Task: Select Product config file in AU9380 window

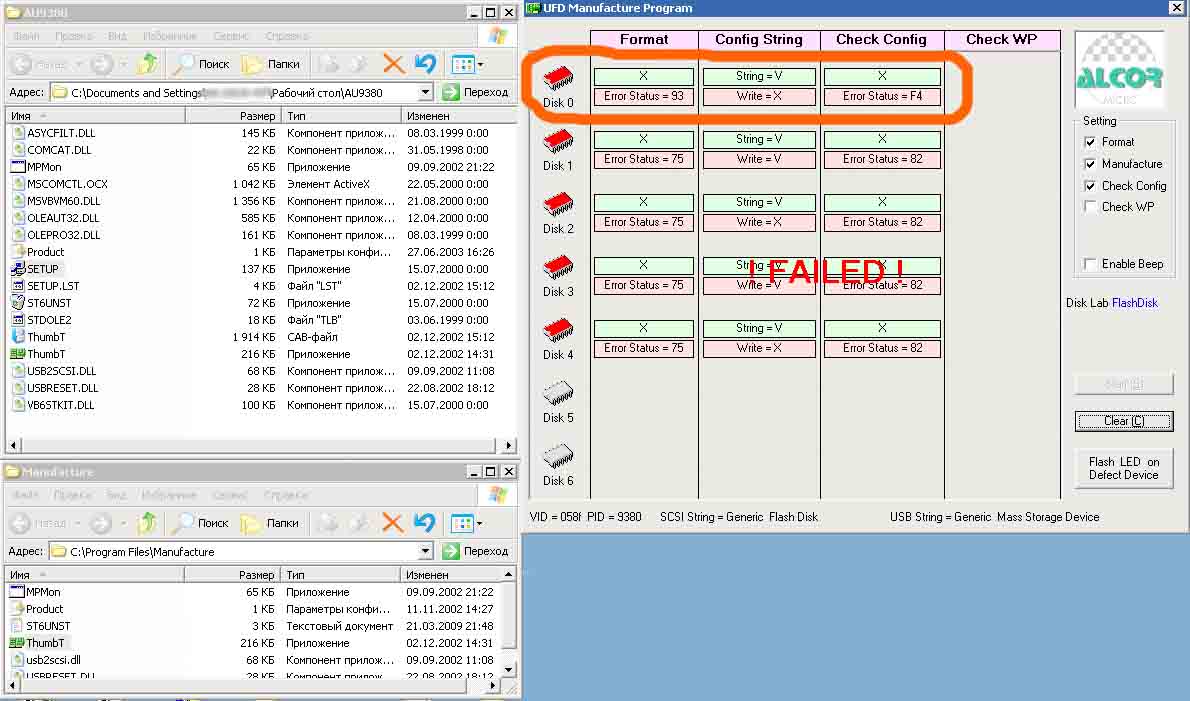Action: point(38,252)
